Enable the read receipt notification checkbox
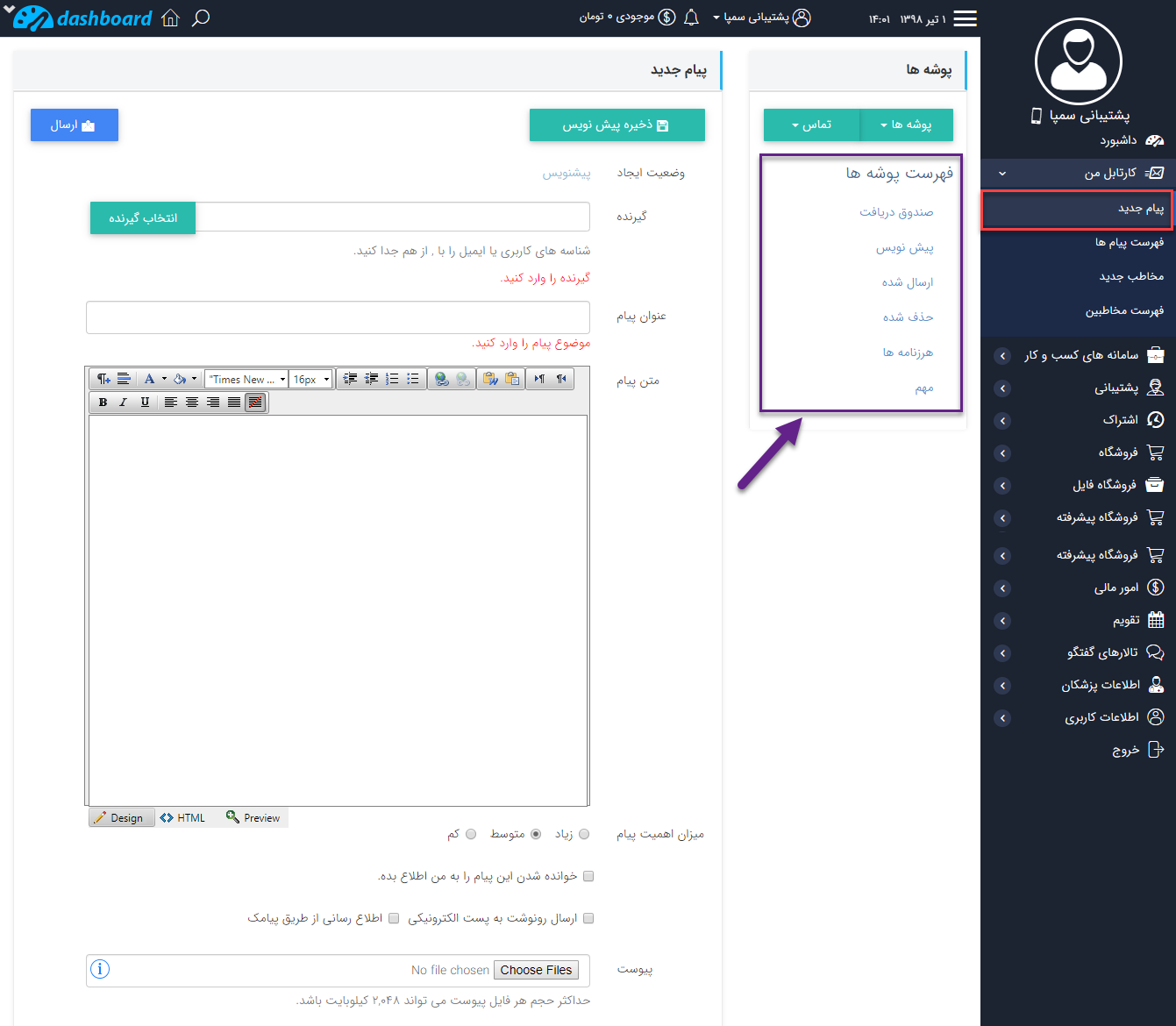1176x1026 pixels. (588, 875)
